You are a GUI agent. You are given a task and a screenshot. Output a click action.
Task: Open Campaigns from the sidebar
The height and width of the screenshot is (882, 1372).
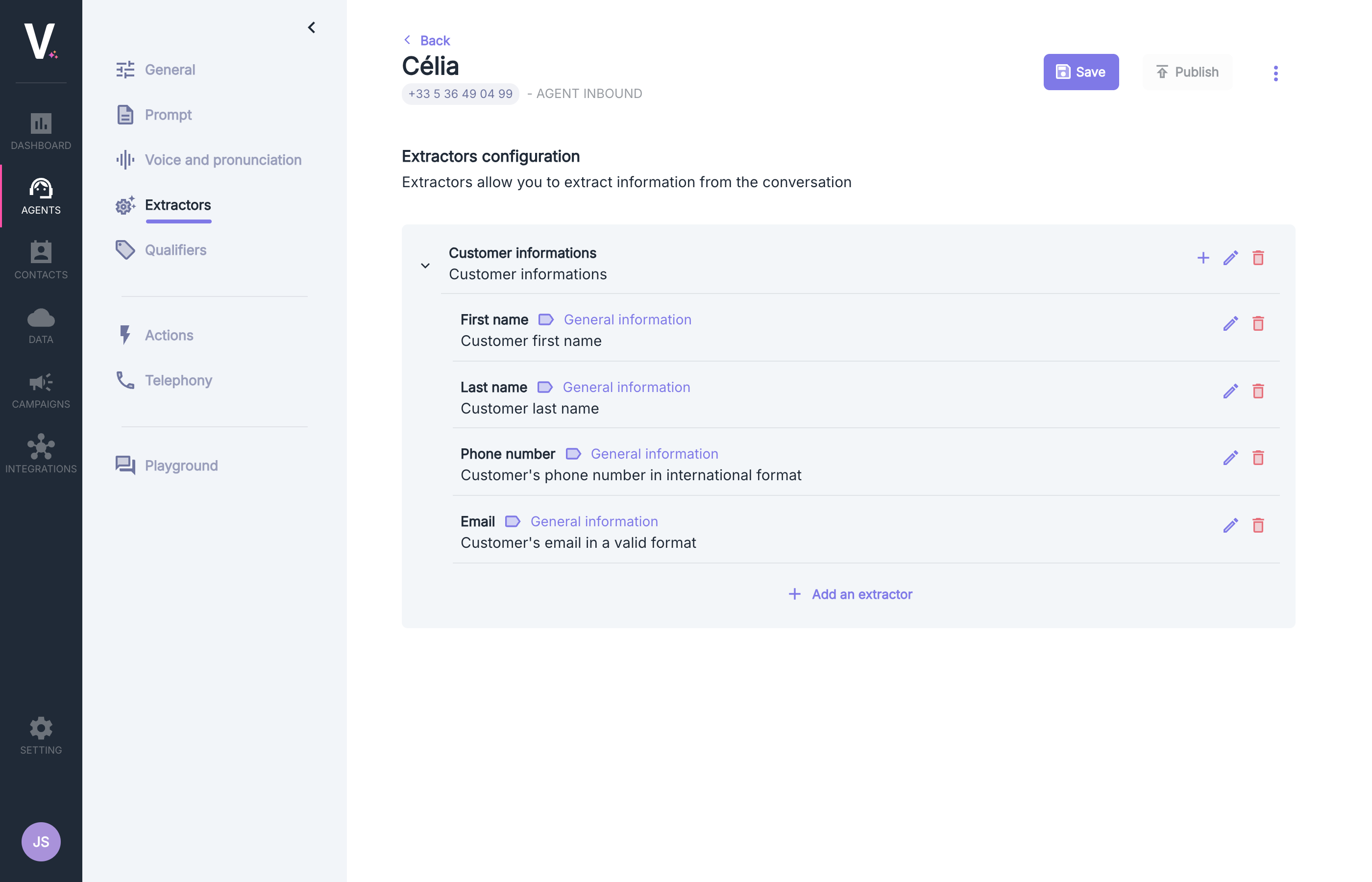pos(41,390)
